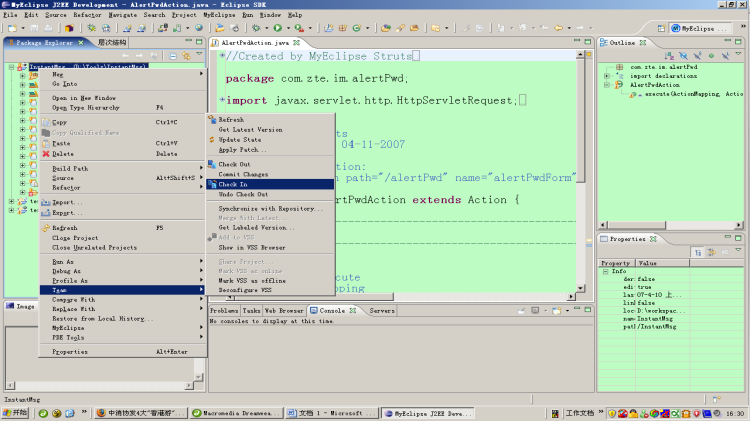Toggle Hide Non-Public Members green dot icon
Viewport: 750px width, 421px height.
point(711,56)
